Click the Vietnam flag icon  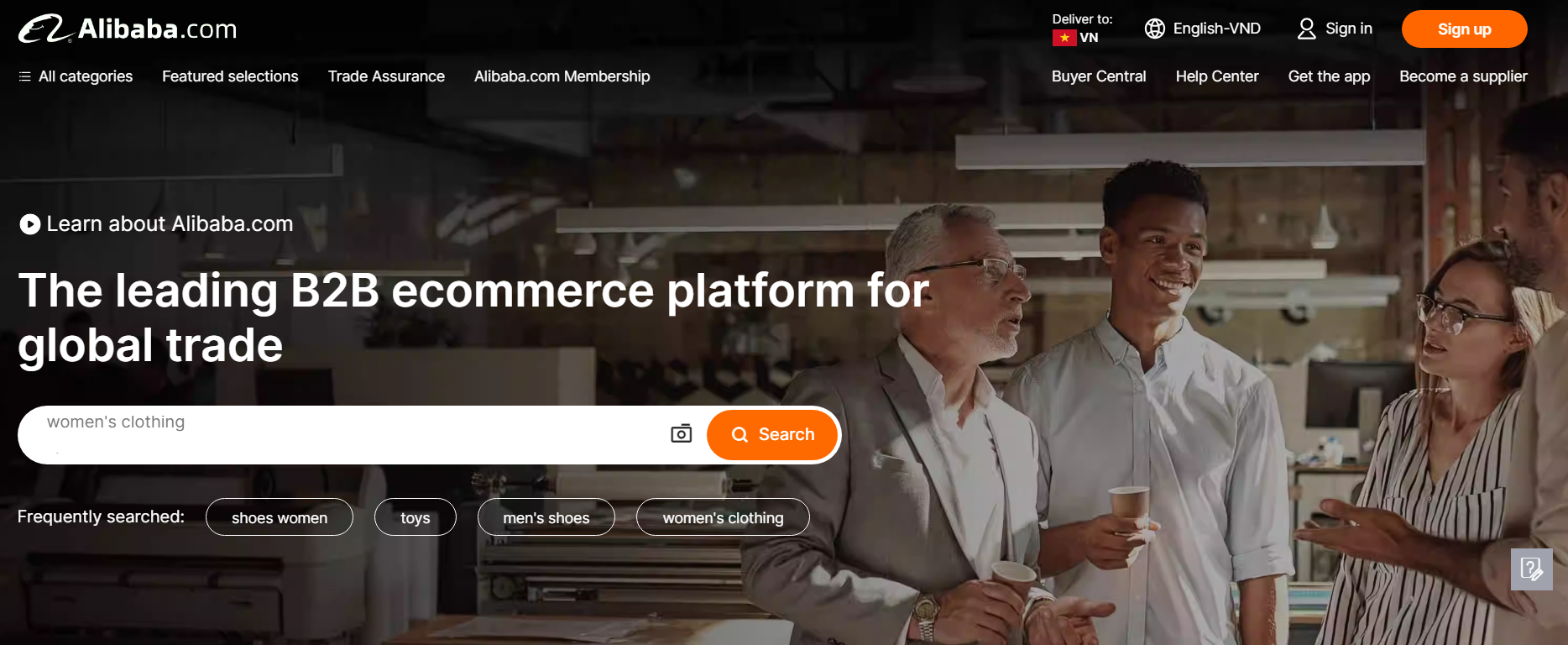pyautogui.click(x=1064, y=38)
